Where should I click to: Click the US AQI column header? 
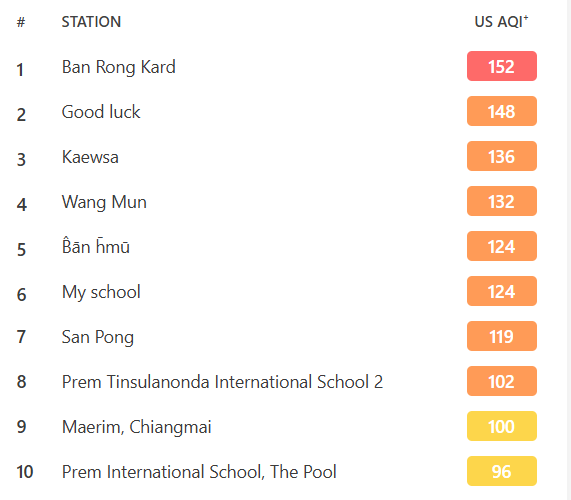pos(501,22)
